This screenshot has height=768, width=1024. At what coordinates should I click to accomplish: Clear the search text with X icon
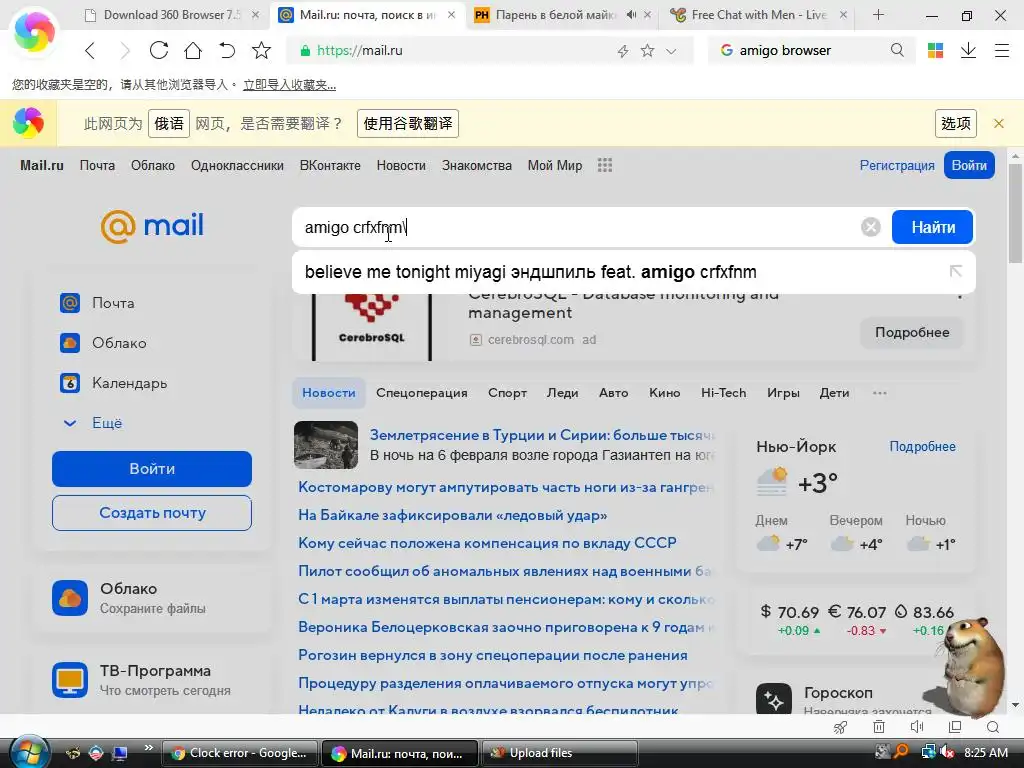coord(871,227)
